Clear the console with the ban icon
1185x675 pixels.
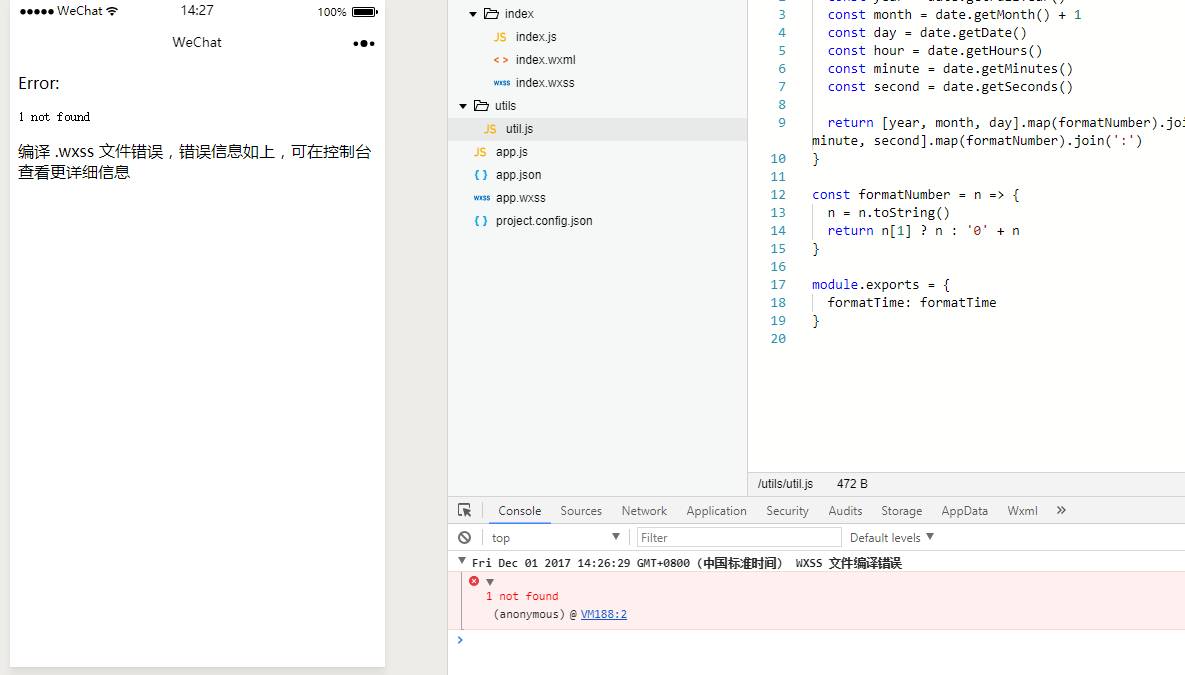point(465,537)
